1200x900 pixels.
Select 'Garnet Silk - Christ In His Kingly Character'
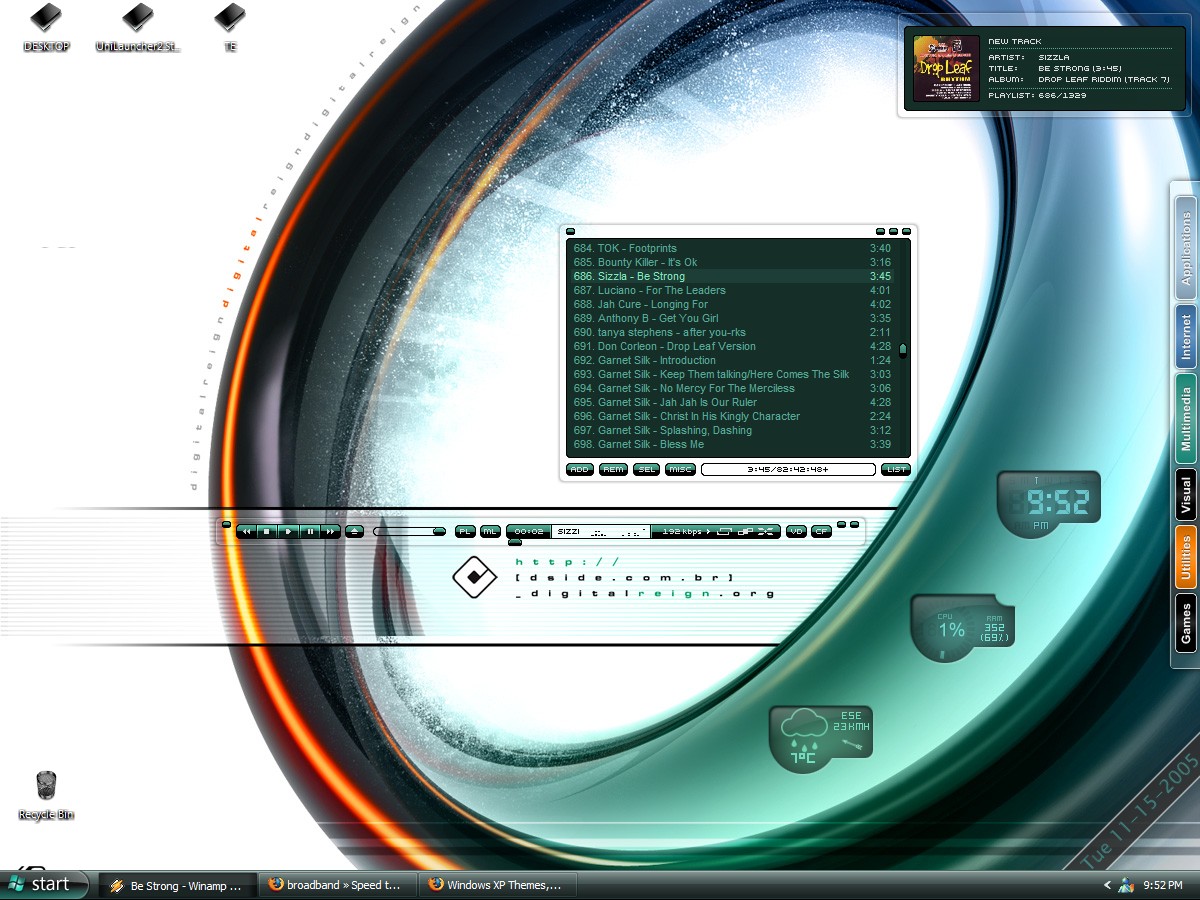point(732,416)
